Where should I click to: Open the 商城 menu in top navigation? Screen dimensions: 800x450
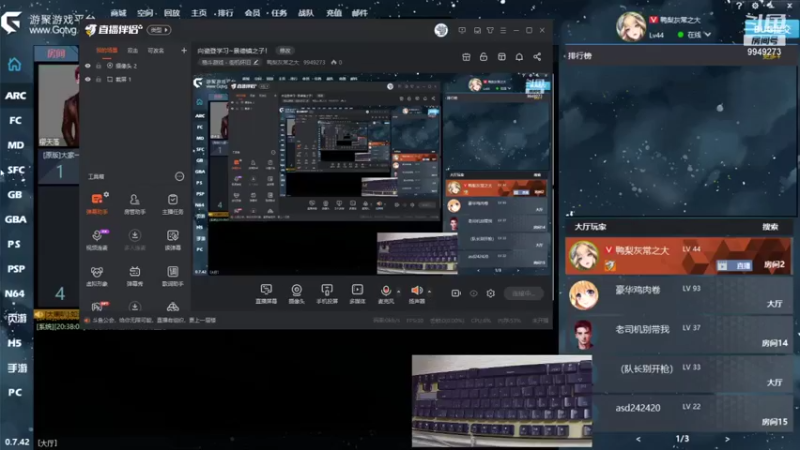[x=118, y=13]
